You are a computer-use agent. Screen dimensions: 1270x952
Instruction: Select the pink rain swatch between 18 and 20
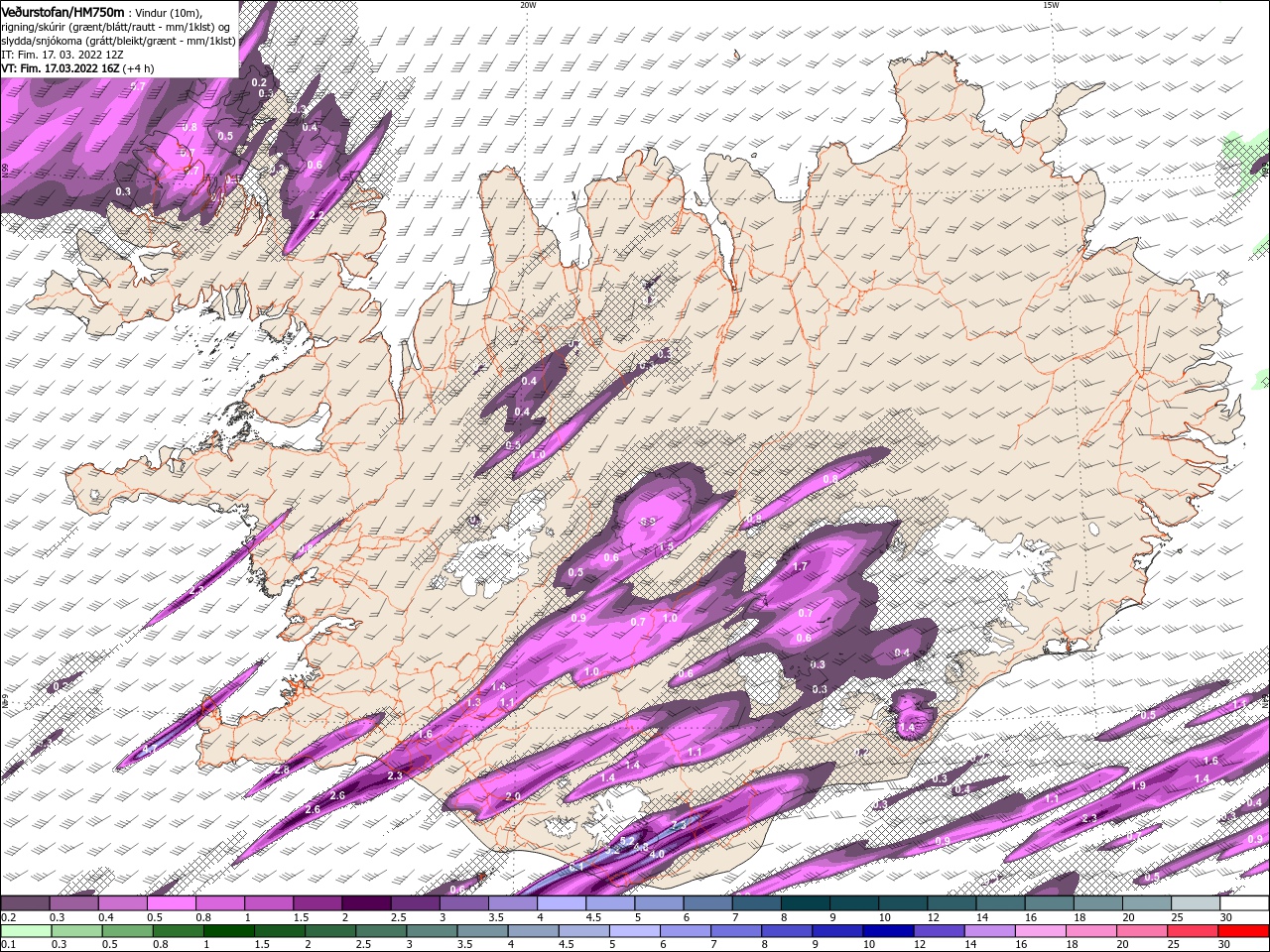tap(1090, 931)
